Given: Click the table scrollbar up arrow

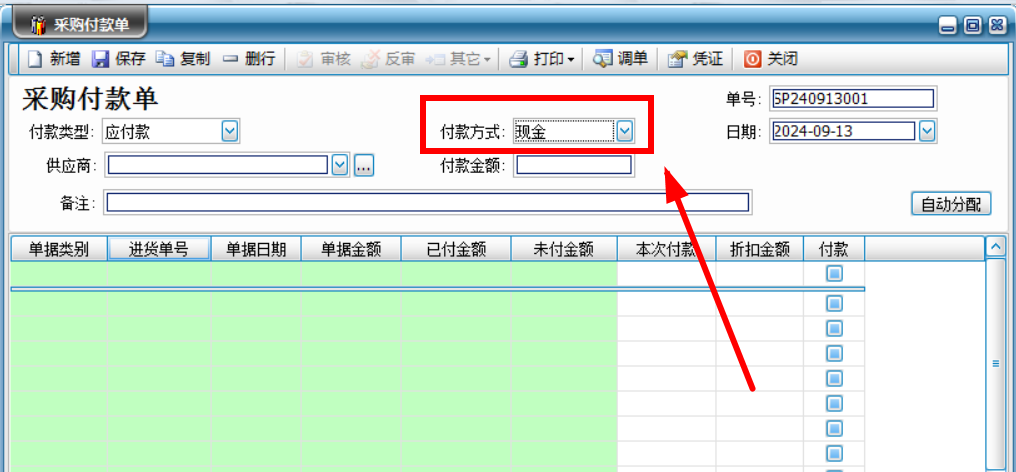Looking at the screenshot, I should coord(995,247).
